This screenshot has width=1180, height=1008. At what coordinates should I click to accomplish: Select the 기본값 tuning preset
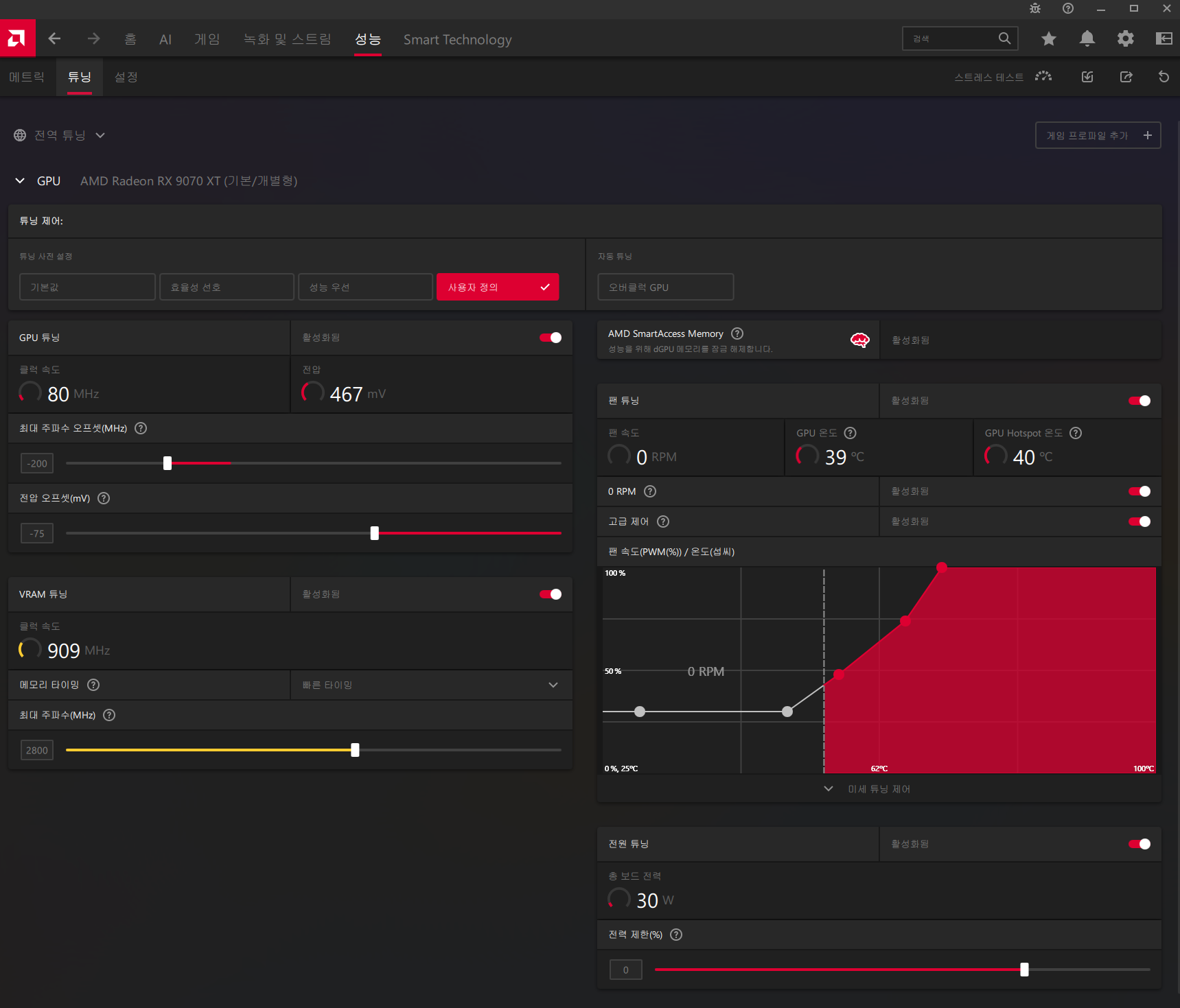(x=87, y=287)
